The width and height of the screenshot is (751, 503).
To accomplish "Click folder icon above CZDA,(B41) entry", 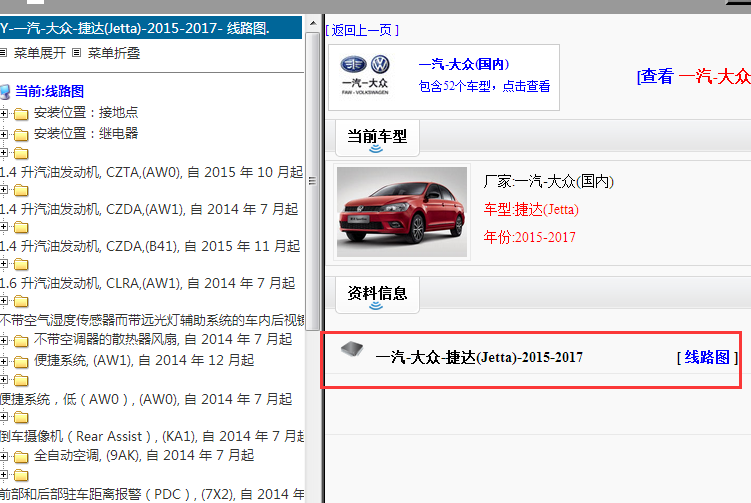I will [x=21, y=227].
